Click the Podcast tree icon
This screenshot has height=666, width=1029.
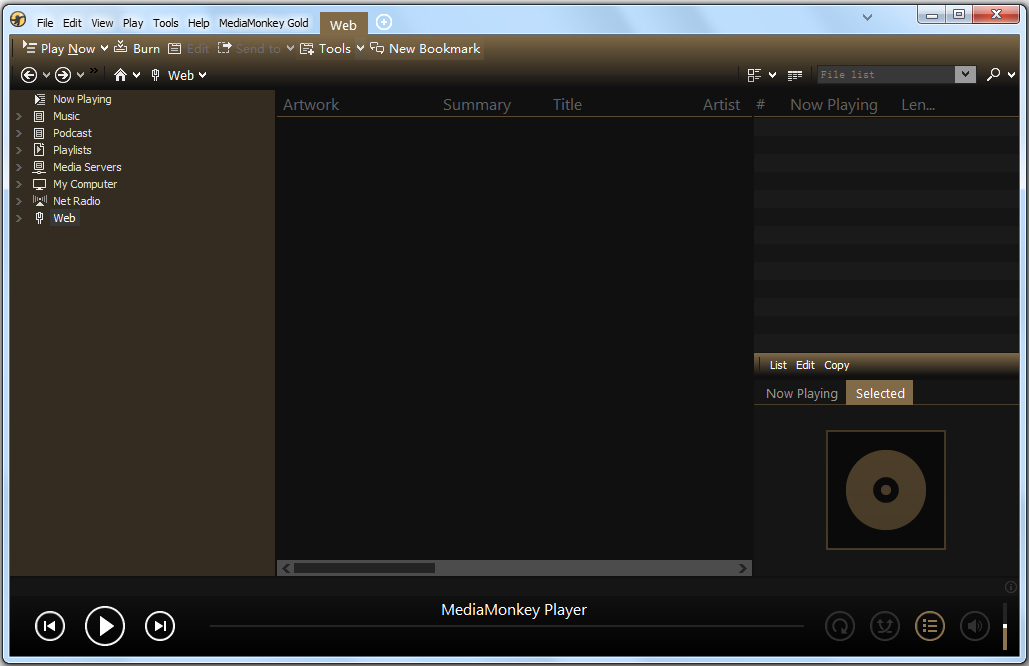(x=39, y=133)
